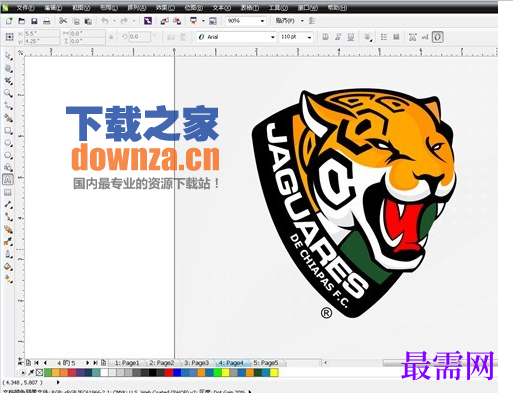Viewport: 513px width, 397px height.
Task: Expand the Application launcher dropdown arrow
Action: click(x=203, y=21)
